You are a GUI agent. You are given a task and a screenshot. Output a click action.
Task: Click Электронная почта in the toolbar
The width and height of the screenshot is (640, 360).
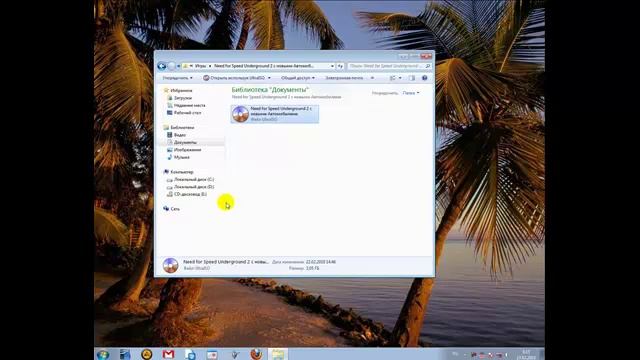click(x=344, y=78)
